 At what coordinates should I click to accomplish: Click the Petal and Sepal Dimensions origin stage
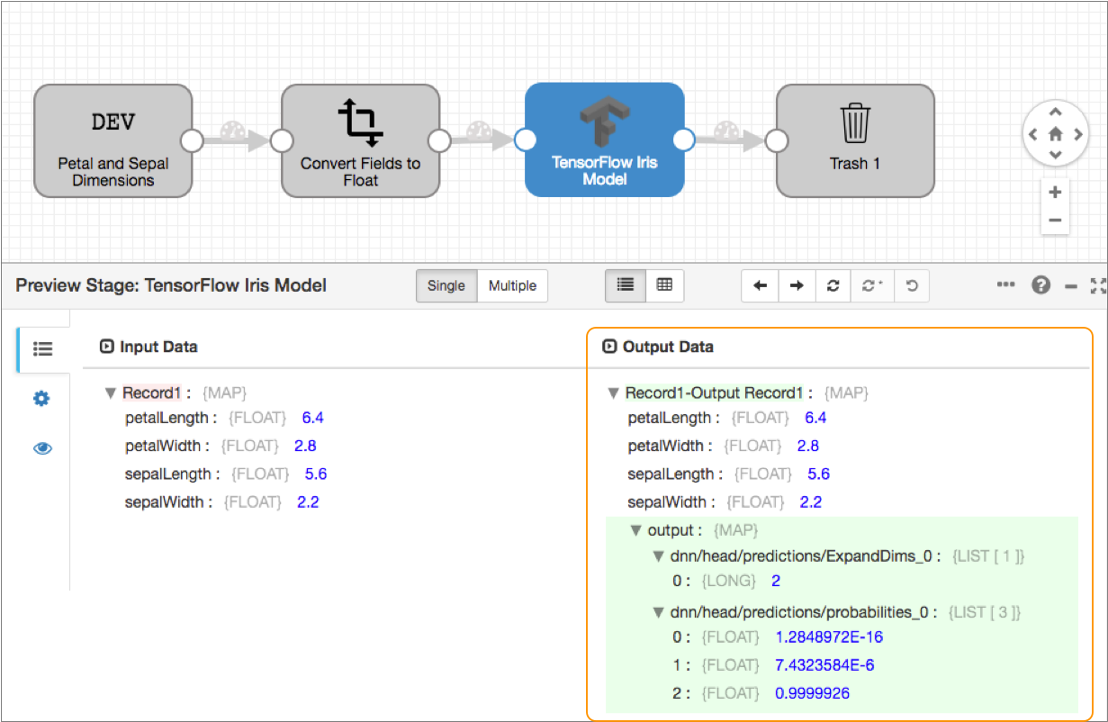pos(113,140)
